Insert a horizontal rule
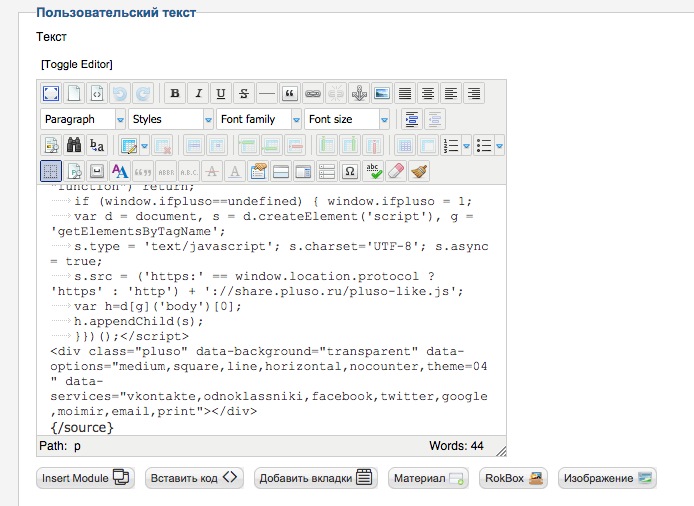This screenshot has width=694, height=506. click(x=267, y=93)
